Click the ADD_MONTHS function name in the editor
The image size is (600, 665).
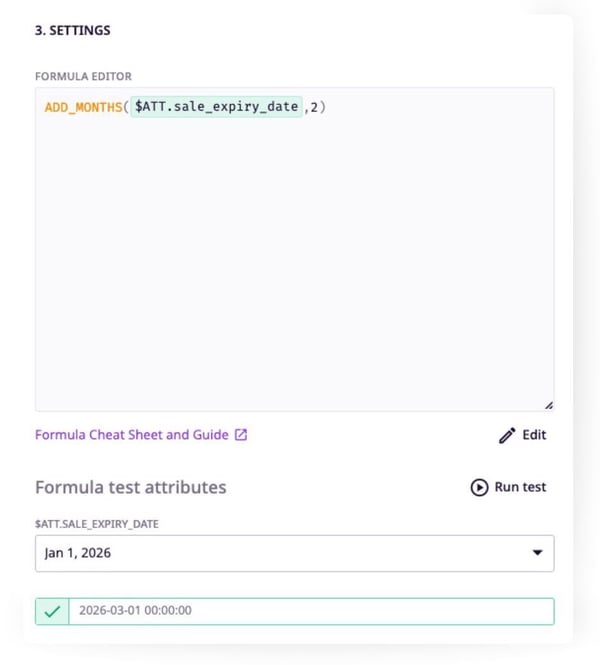83,107
